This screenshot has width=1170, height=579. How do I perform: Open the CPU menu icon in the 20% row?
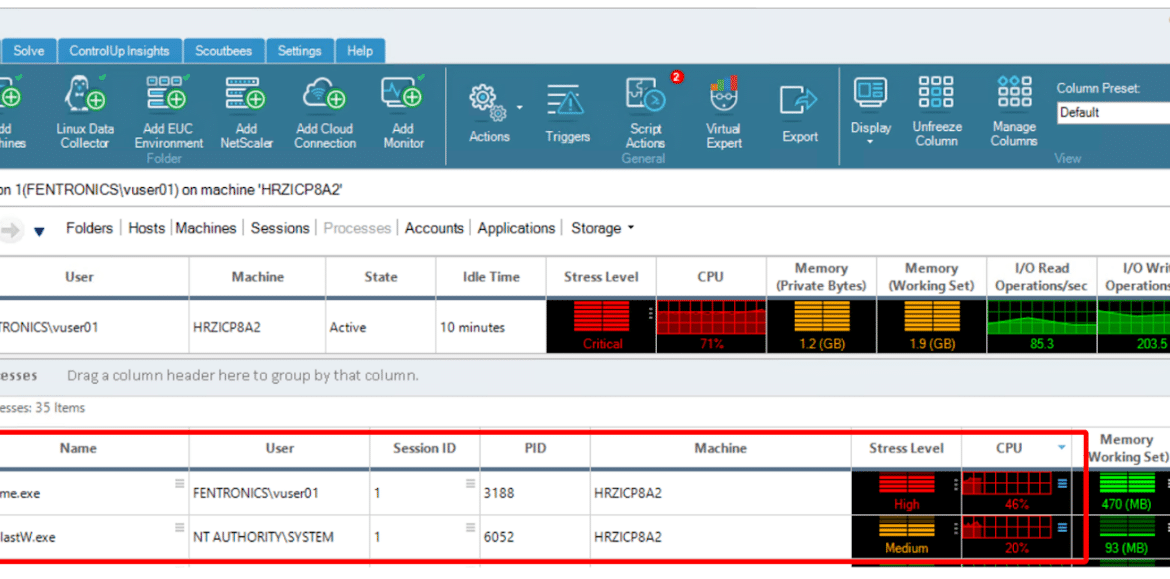(1063, 528)
